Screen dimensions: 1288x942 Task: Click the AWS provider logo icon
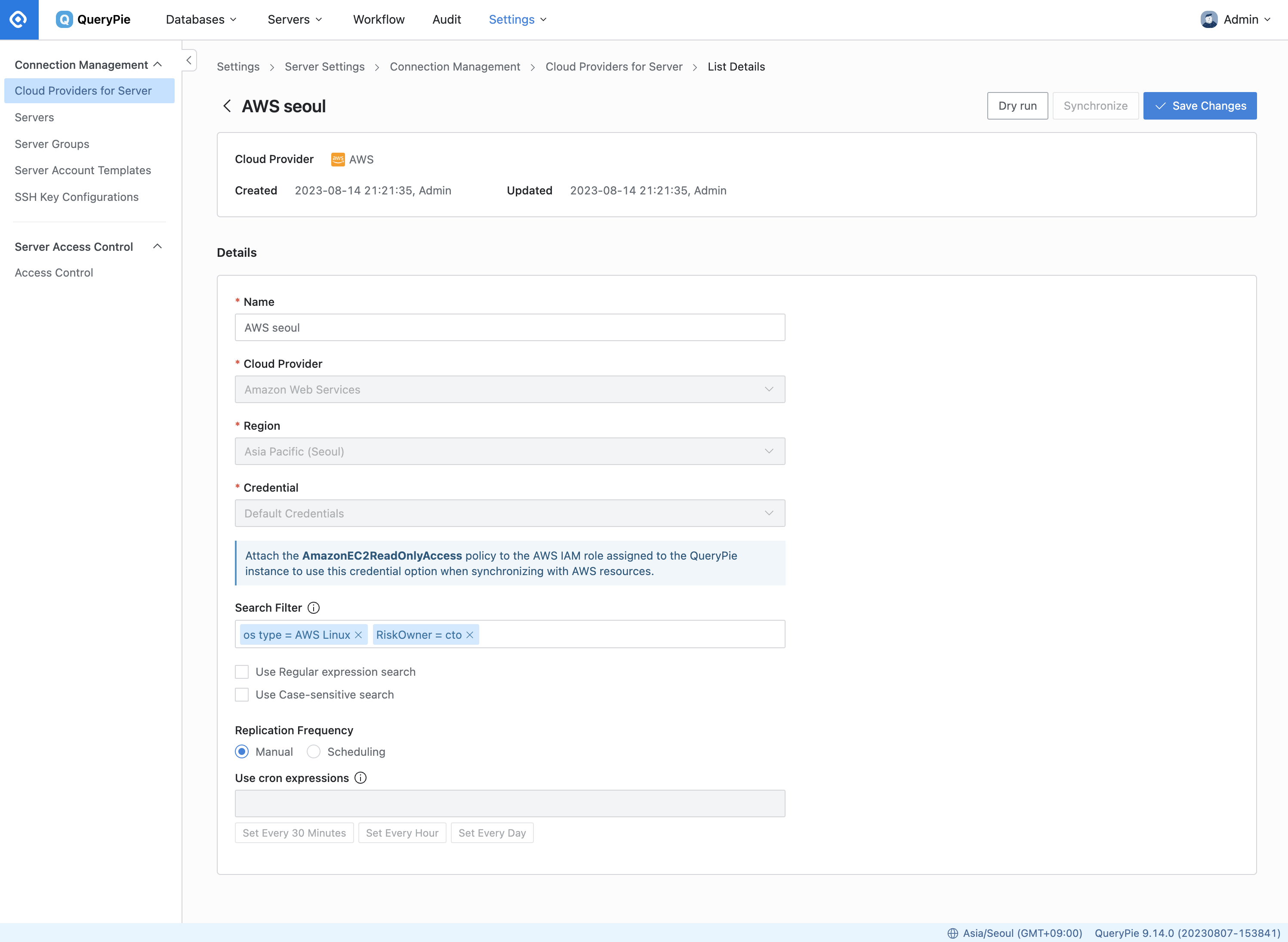(x=338, y=160)
